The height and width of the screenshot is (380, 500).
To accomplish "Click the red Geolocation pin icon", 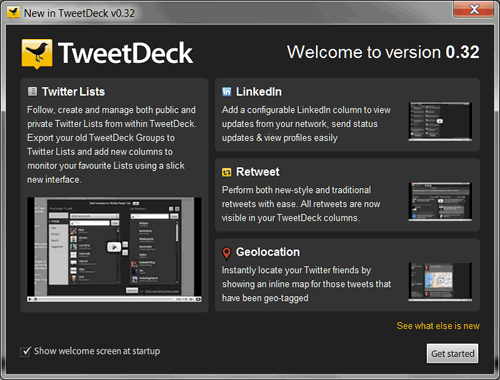I will pyautogui.click(x=226, y=253).
